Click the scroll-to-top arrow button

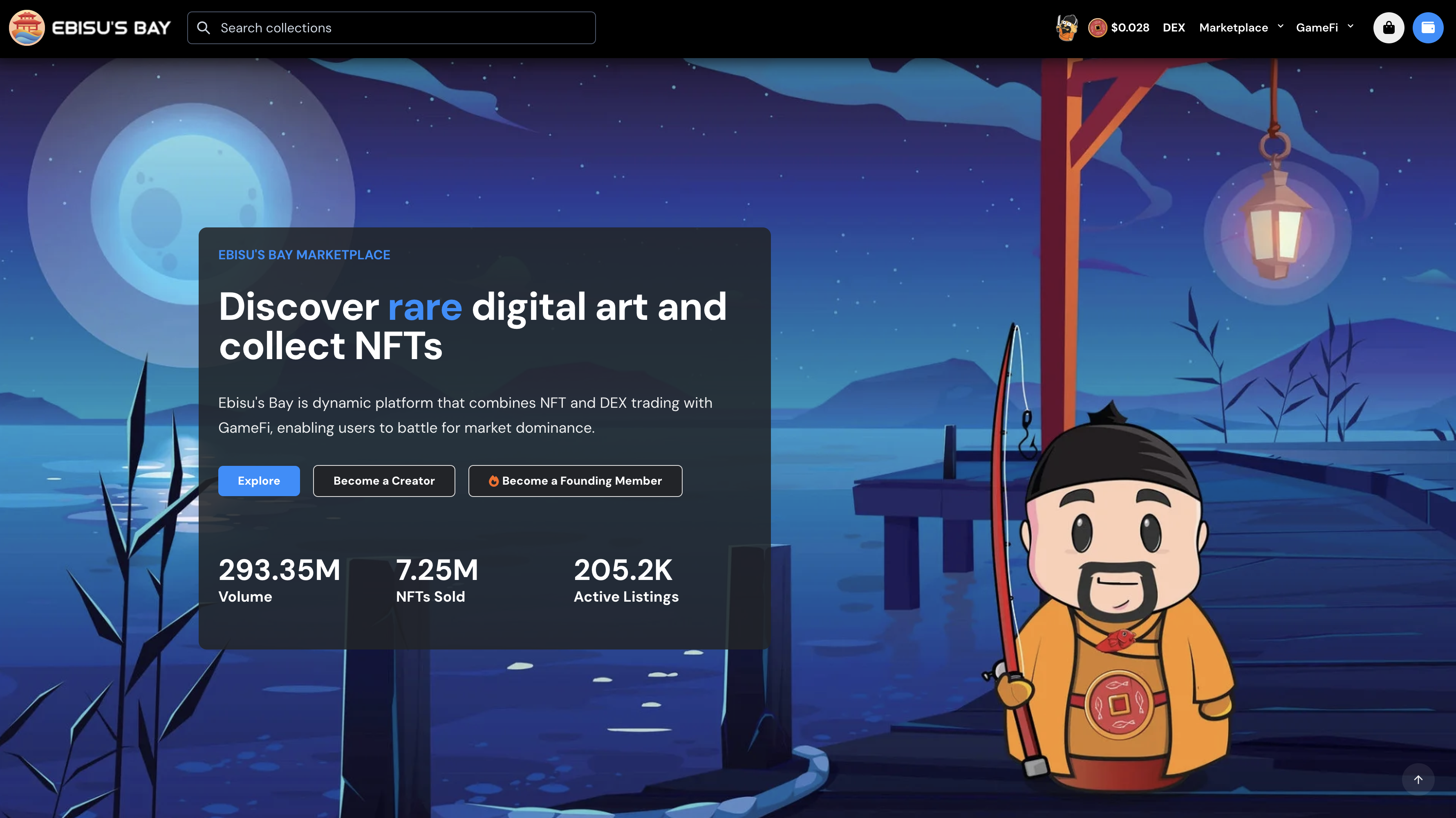(1418, 780)
